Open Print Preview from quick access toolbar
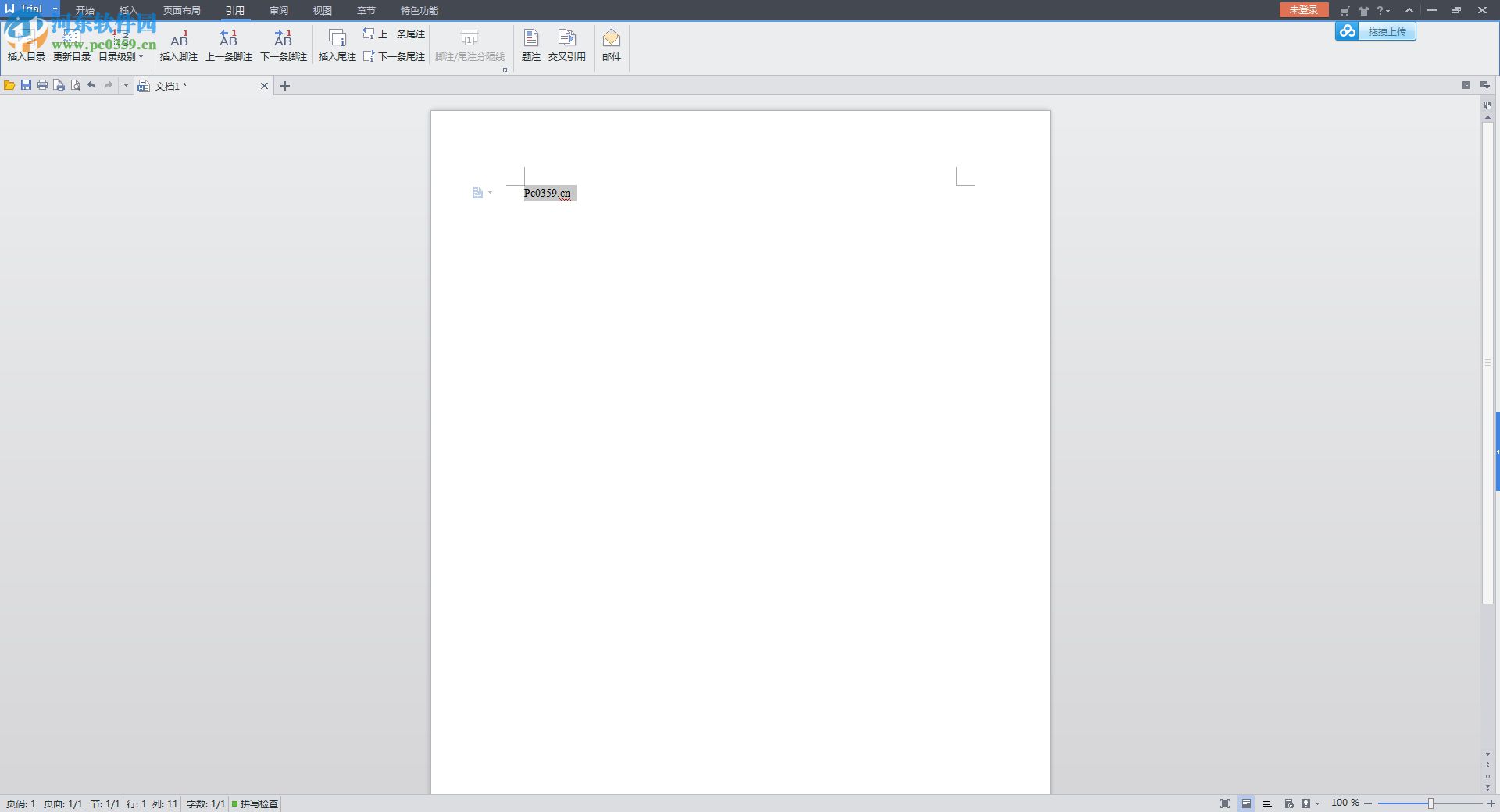The image size is (1500, 812). [75, 85]
